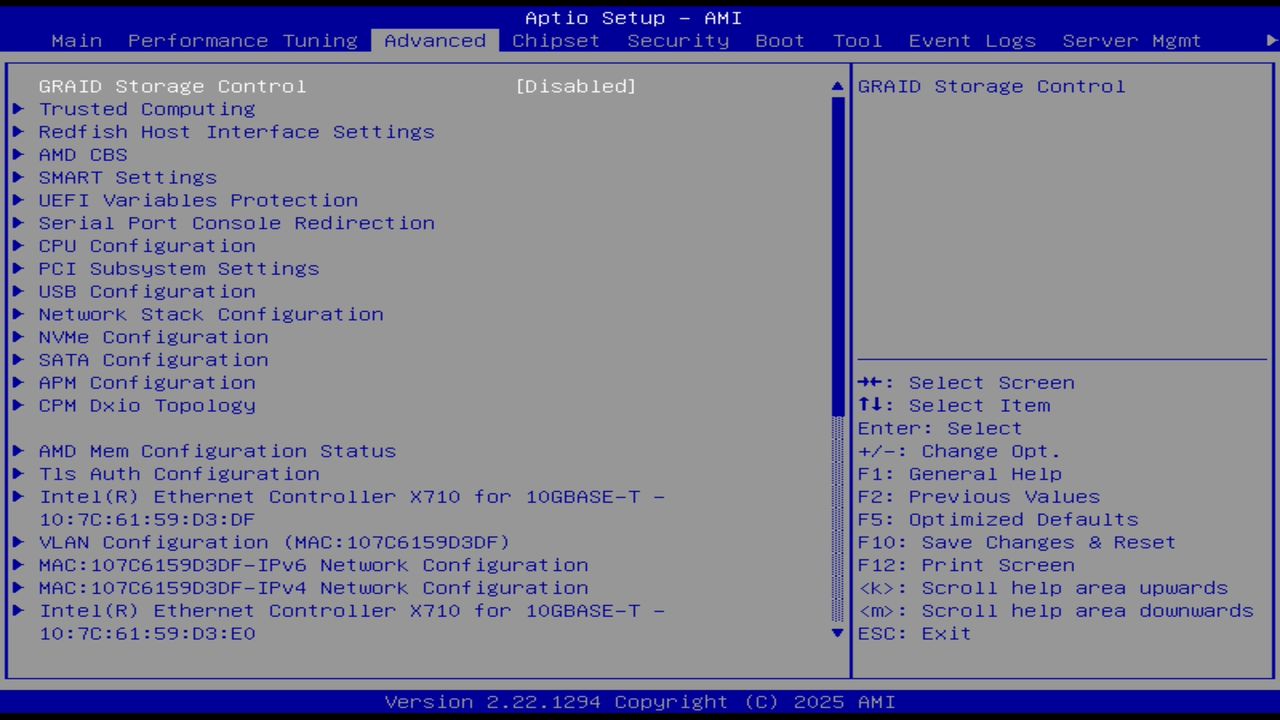
Task: Open Serial Port Console Redirection
Action: click(x=236, y=223)
